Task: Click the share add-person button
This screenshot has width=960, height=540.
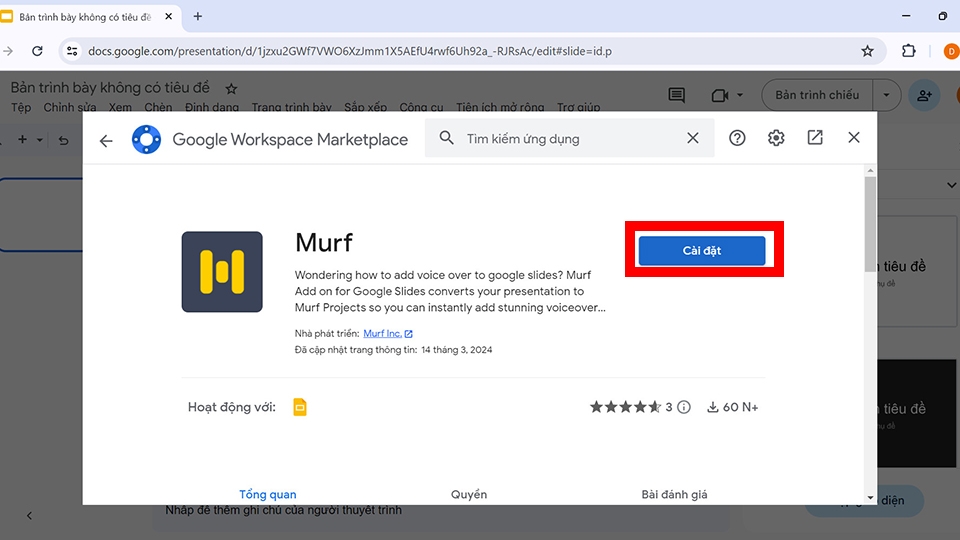Action: pyautogui.click(x=924, y=95)
